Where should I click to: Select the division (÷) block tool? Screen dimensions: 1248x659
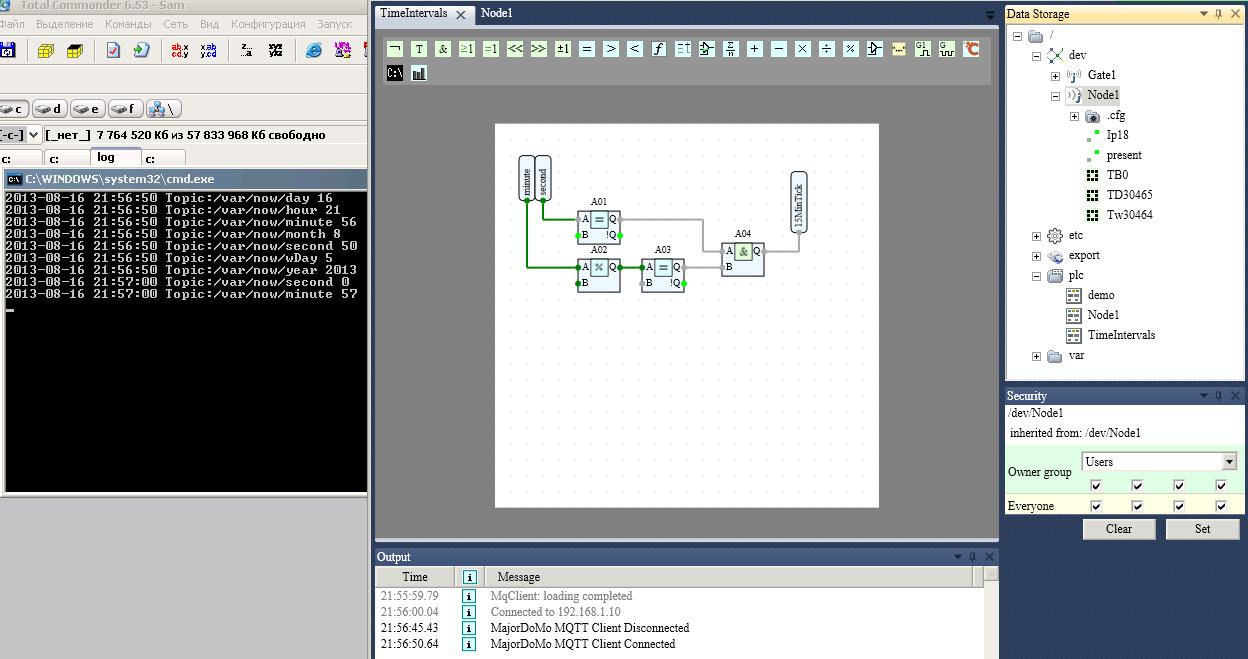(x=827, y=49)
